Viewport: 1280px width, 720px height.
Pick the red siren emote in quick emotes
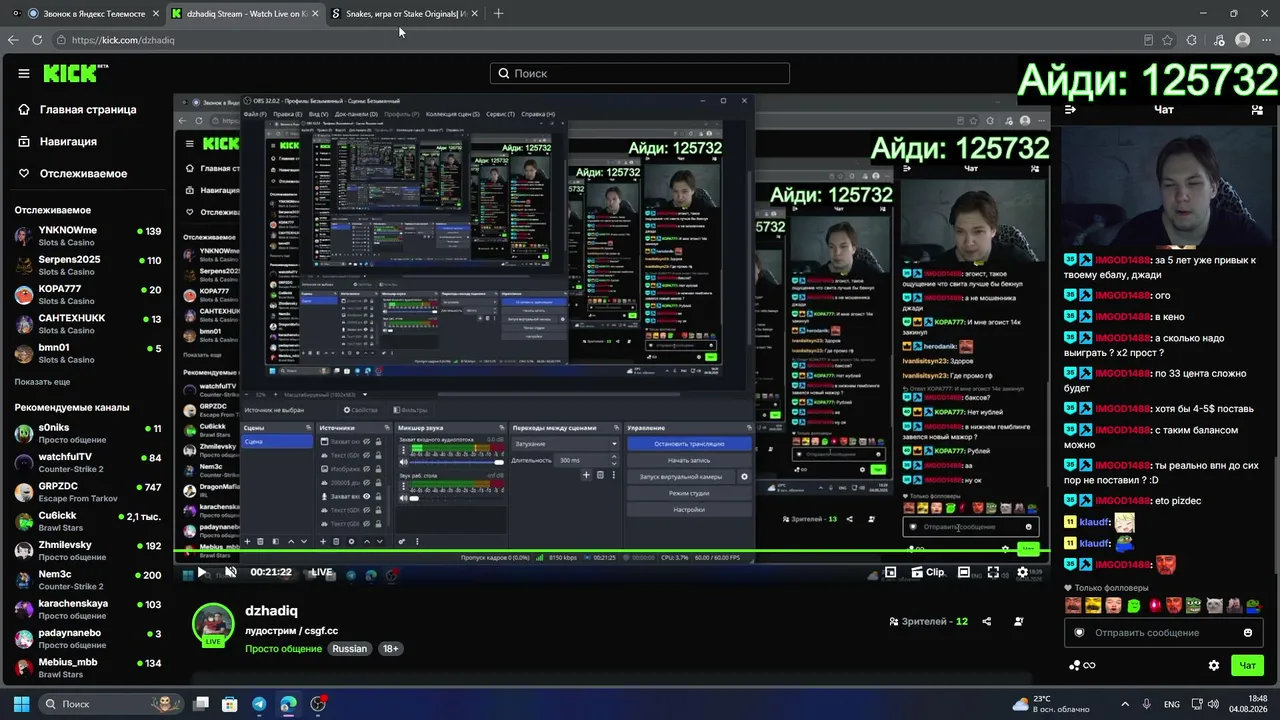1154,605
